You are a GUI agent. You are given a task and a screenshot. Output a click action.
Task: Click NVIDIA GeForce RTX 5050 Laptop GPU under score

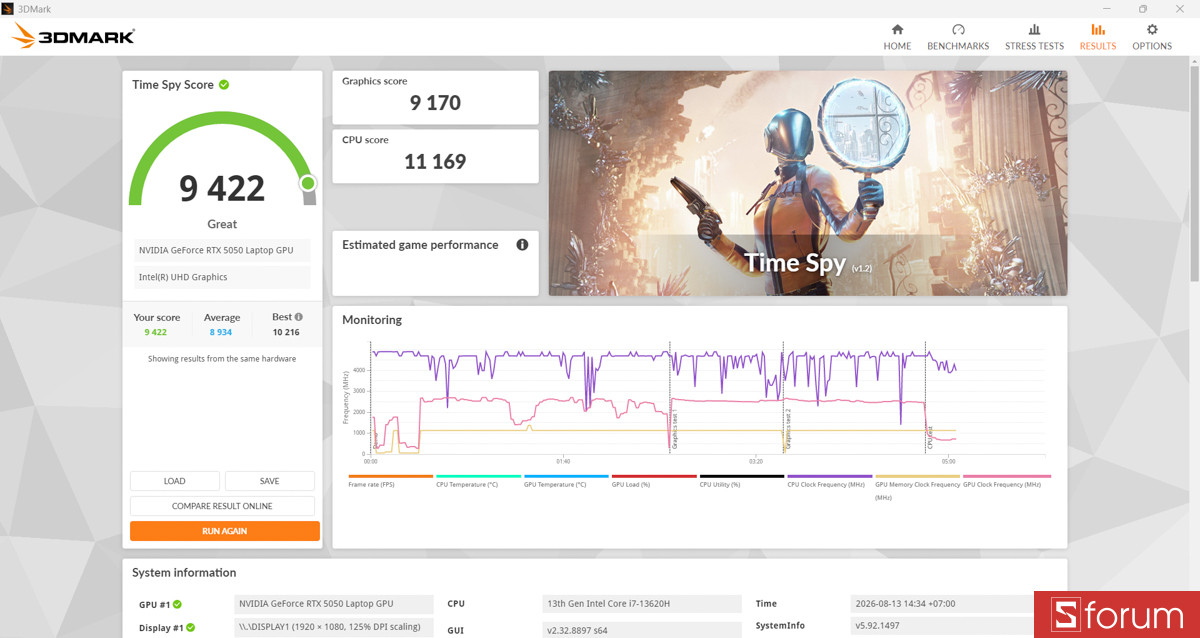[x=222, y=250]
